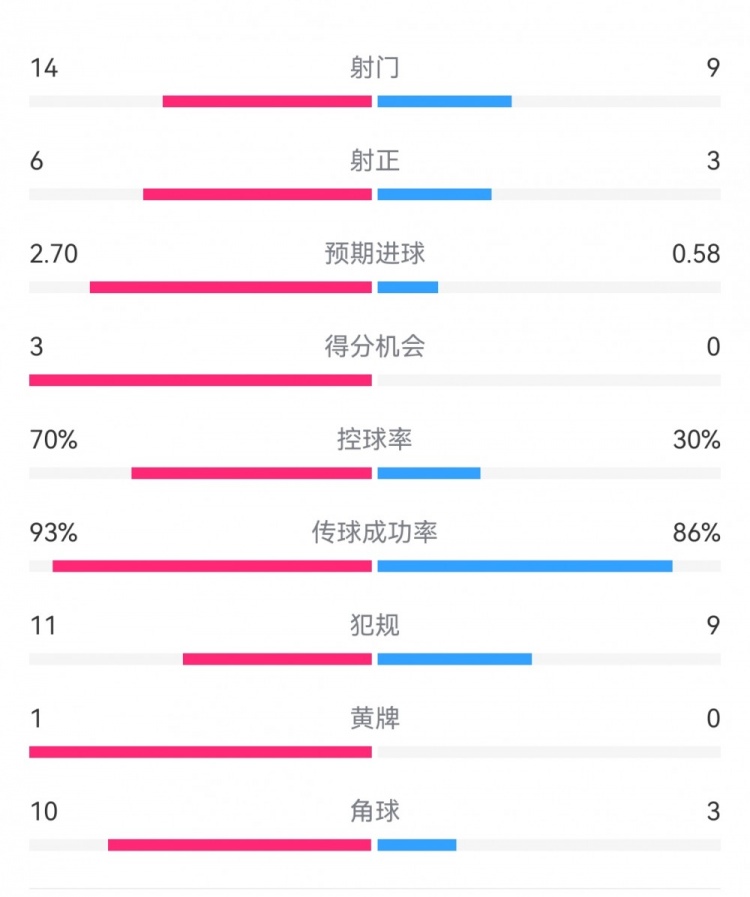Click the blue bar under 传球成功率
This screenshot has width=750, height=897.
(x=525, y=566)
